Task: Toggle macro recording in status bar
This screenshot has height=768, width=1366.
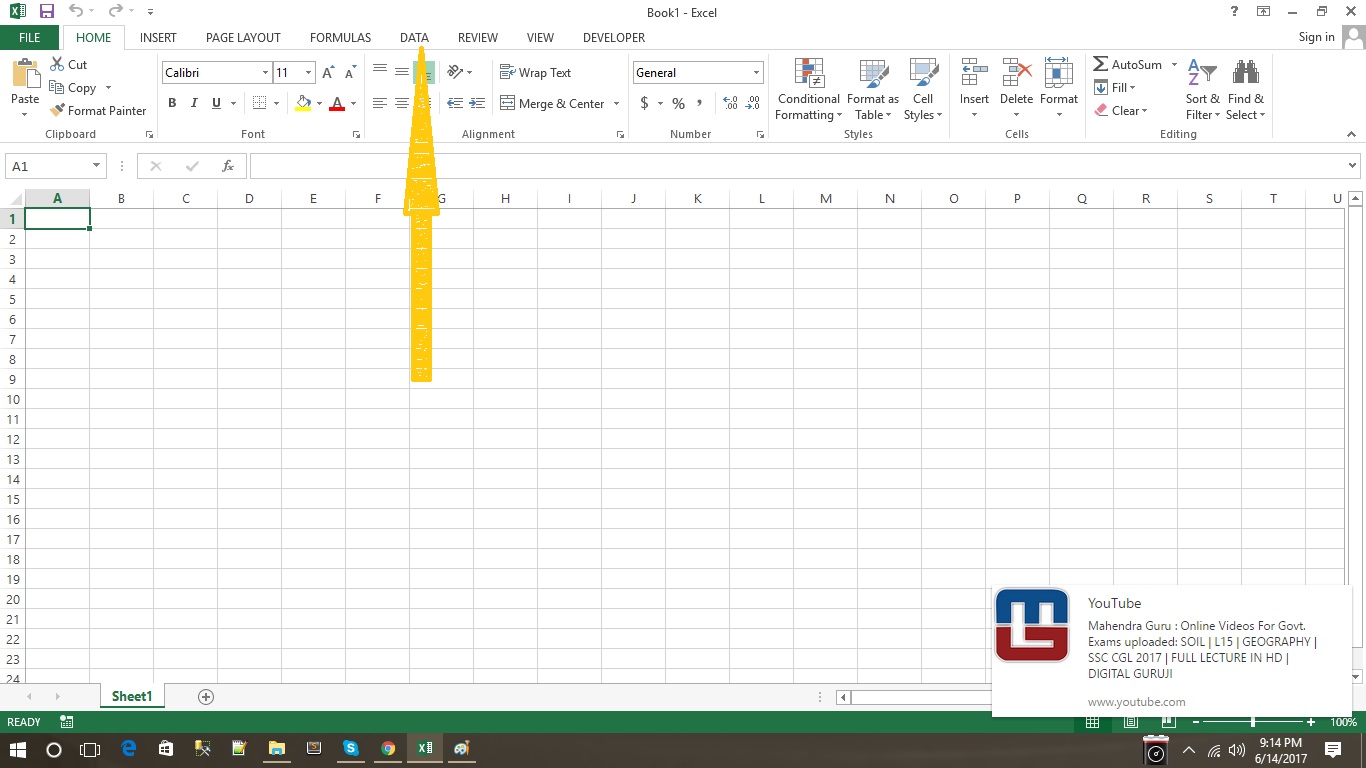Action: click(67, 722)
